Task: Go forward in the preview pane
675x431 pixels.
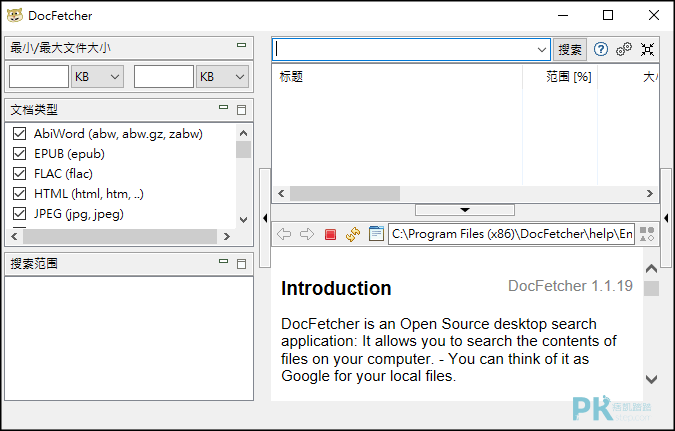Action: (x=307, y=234)
